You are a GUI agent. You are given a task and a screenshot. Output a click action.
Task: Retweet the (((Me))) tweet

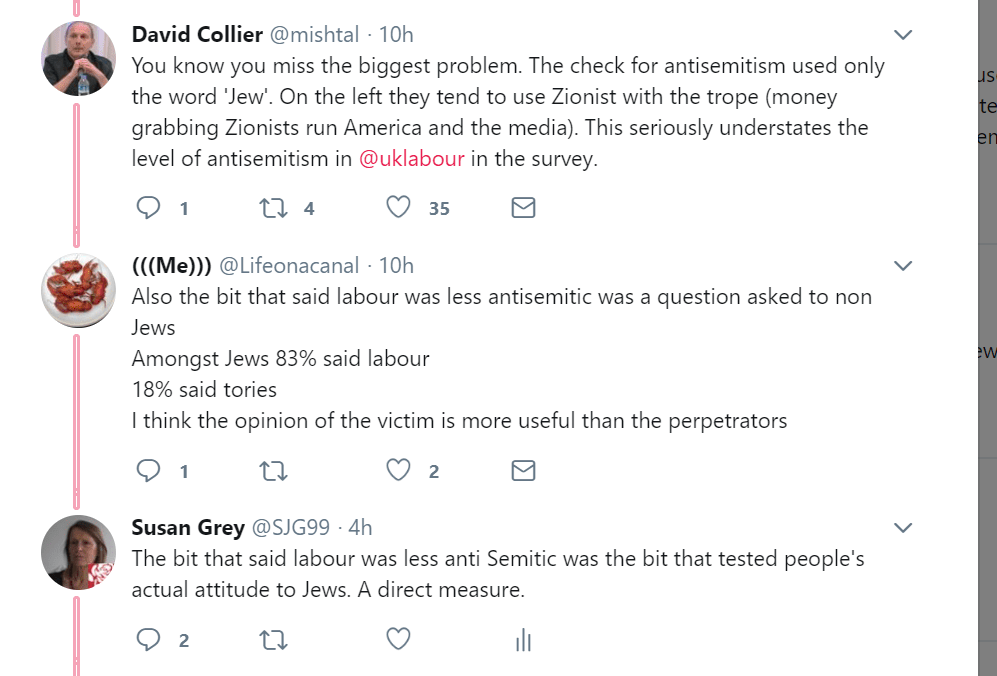point(271,470)
